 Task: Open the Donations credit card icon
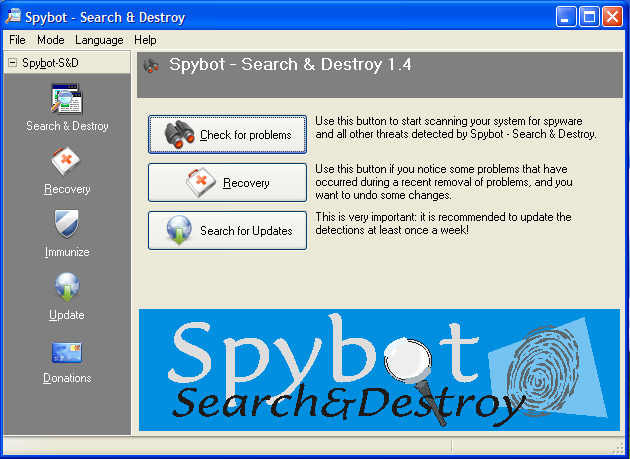(x=67, y=352)
